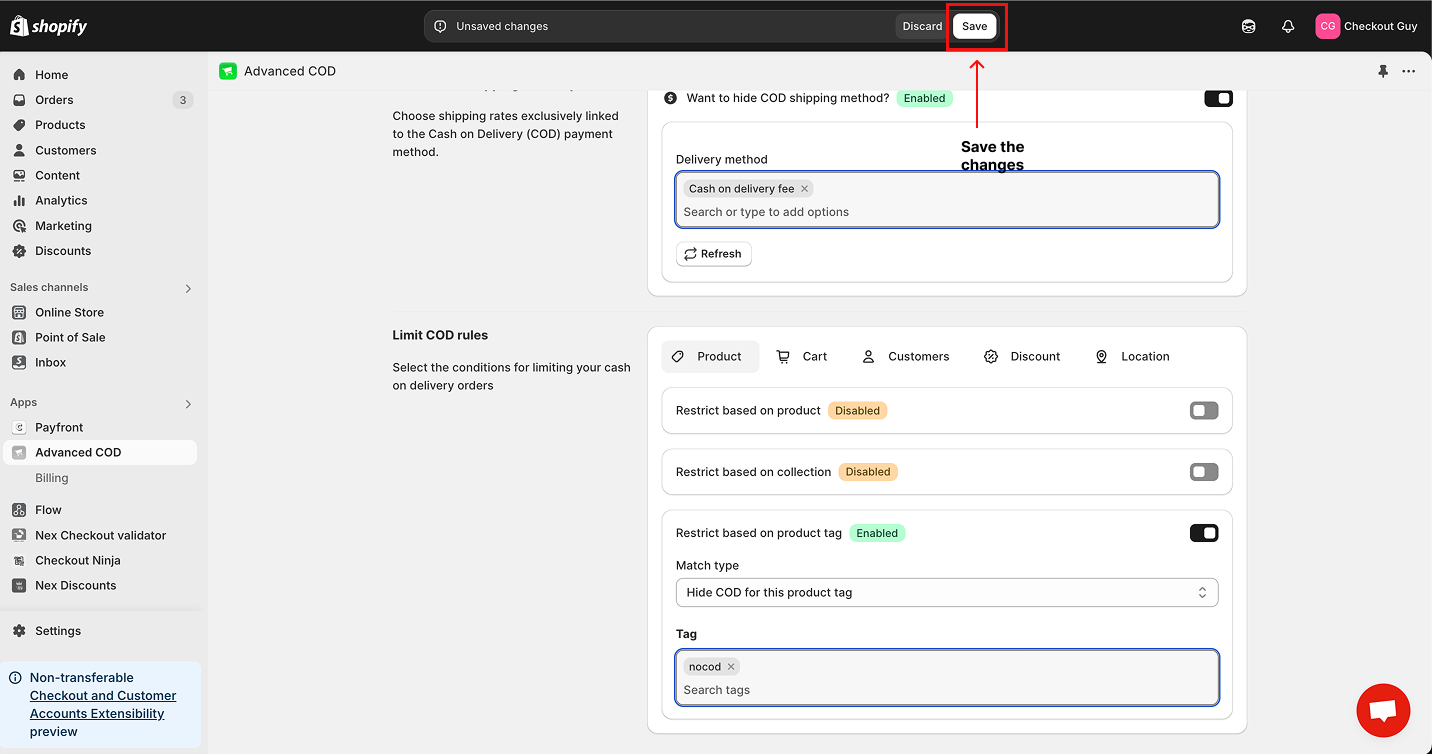The height and width of the screenshot is (754, 1432).
Task: Enable Restrict based on collection toggle
Action: [x=1204, y=472]
